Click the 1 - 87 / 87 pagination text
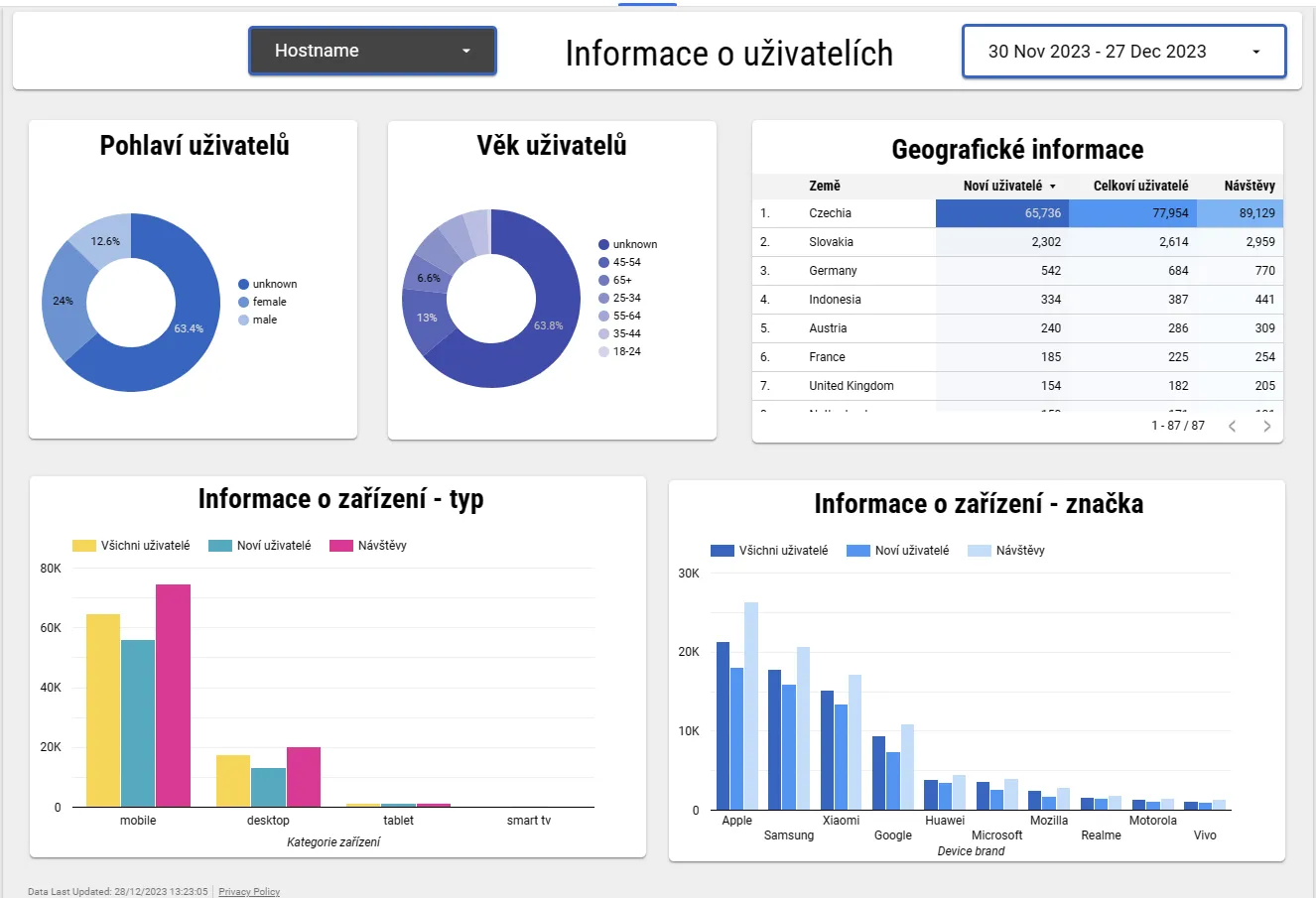 click(1178, 426)
